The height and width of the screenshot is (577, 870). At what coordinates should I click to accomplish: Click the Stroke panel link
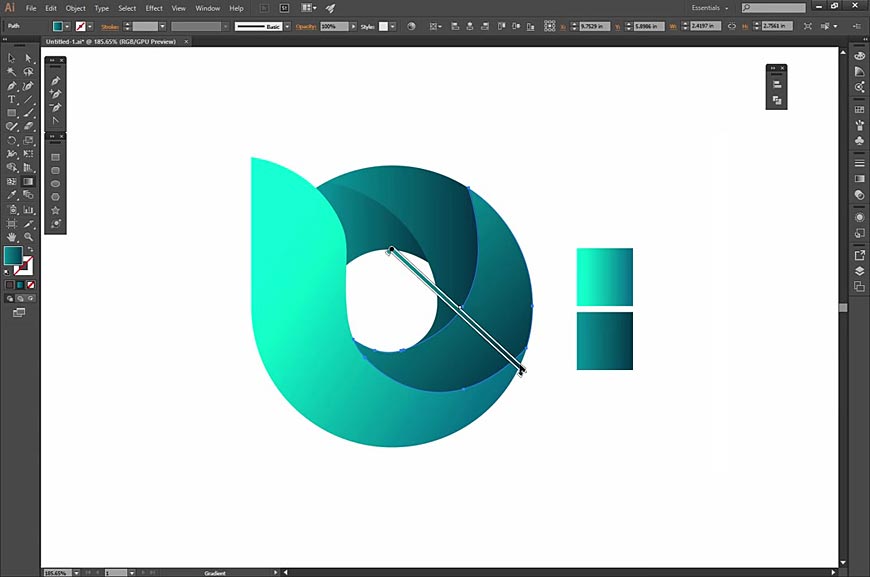coord(109,26)
